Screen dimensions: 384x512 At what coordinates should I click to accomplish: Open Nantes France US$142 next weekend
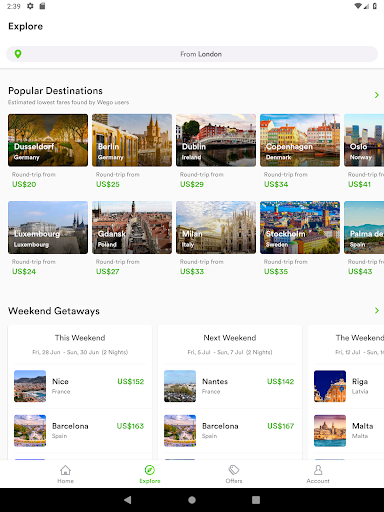click(x=230, y=386)
